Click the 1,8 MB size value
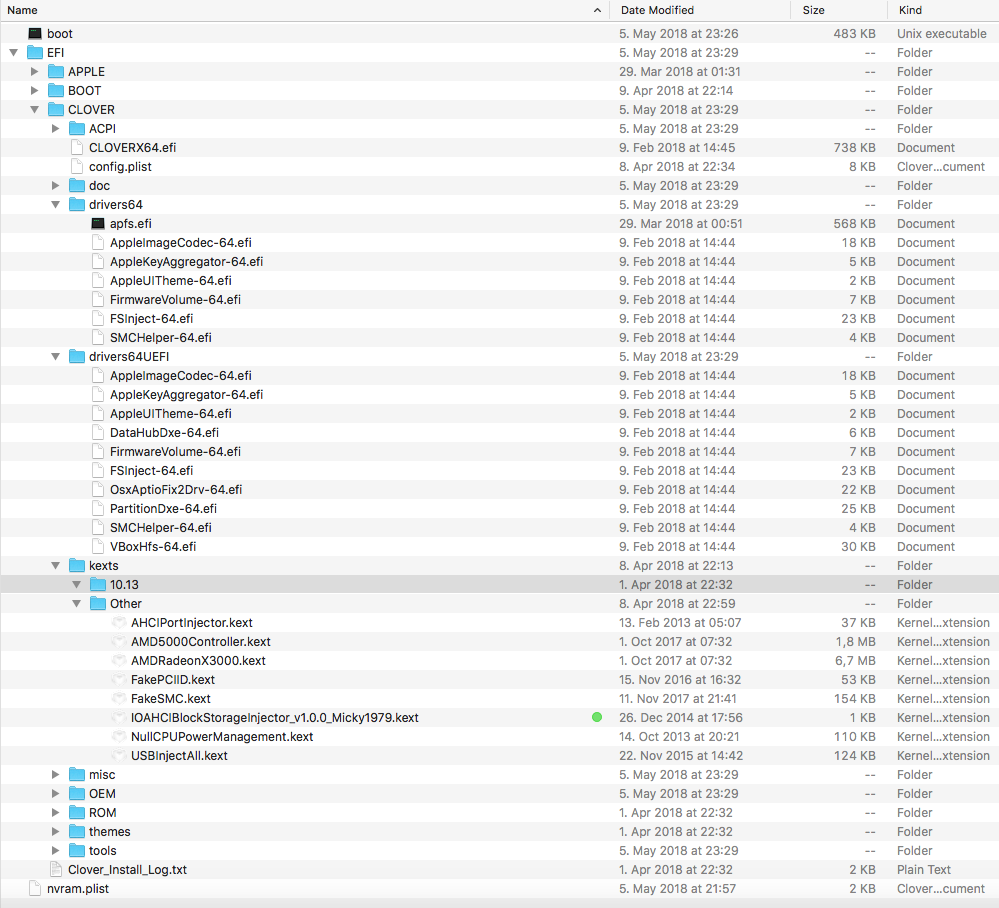 [856, 642]
